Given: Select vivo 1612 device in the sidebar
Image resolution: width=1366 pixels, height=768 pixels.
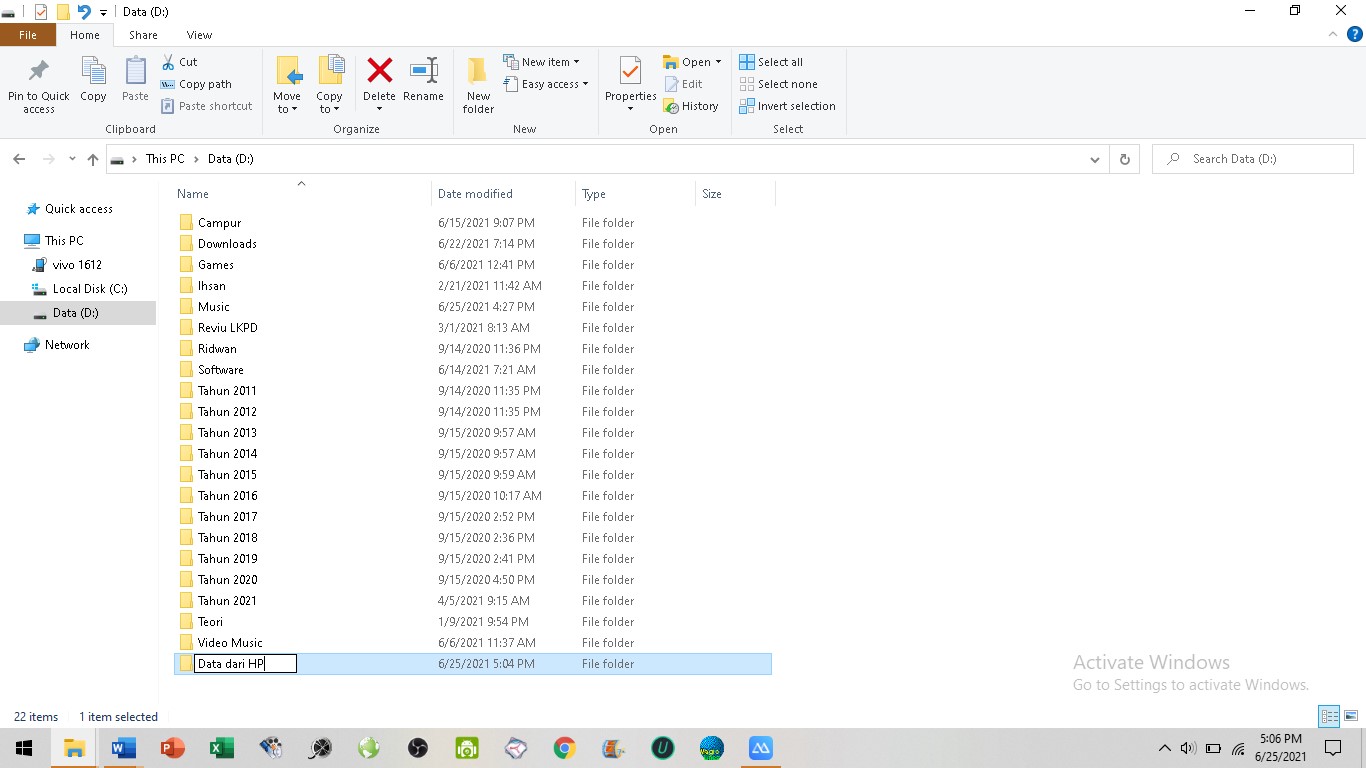Looking at the screenshot, I should [x=77, y=265].
